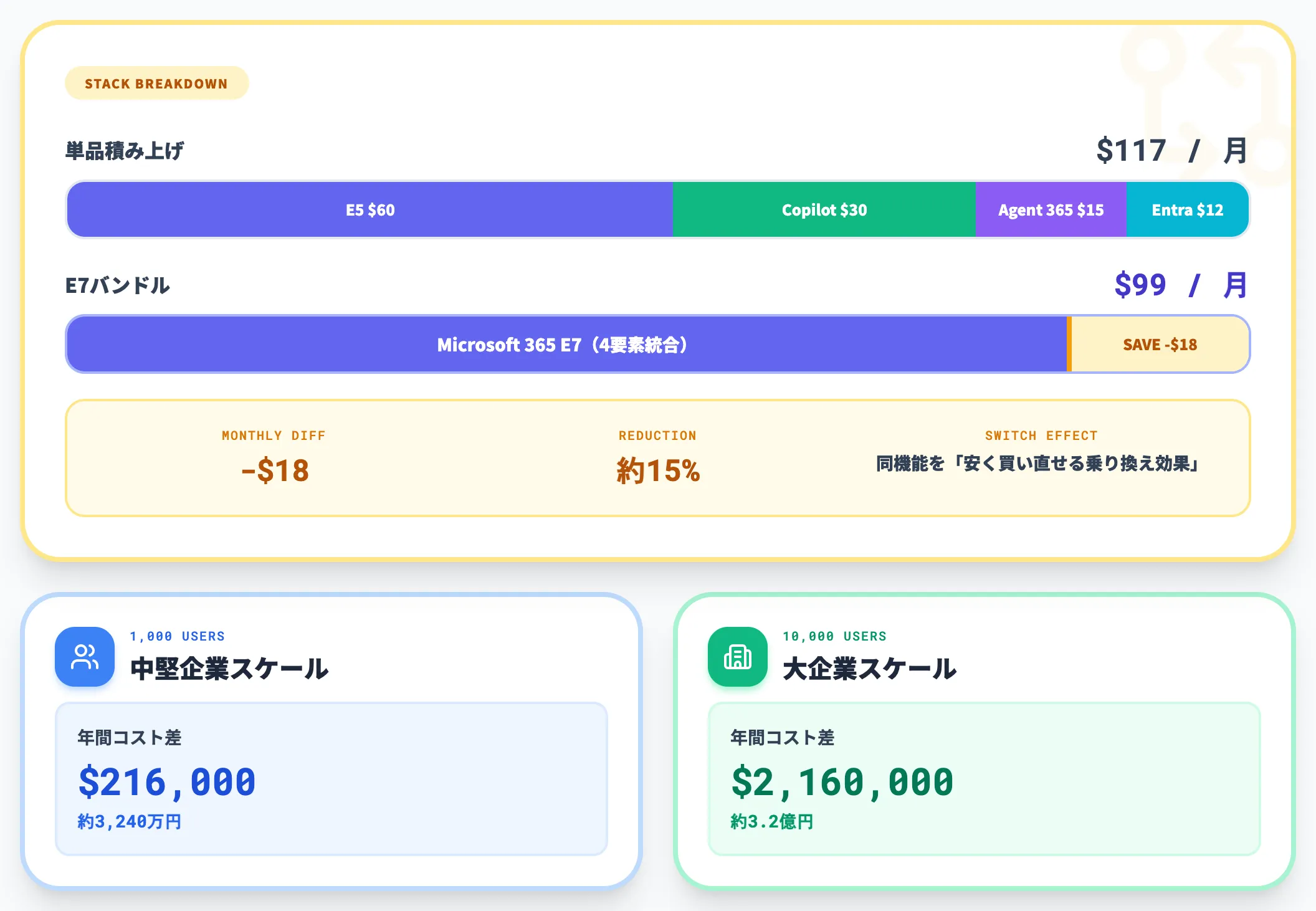Select the Agent 365 $15 bar segment
The height and width of the screenshot is (911, 1316).
[1051, 210]
